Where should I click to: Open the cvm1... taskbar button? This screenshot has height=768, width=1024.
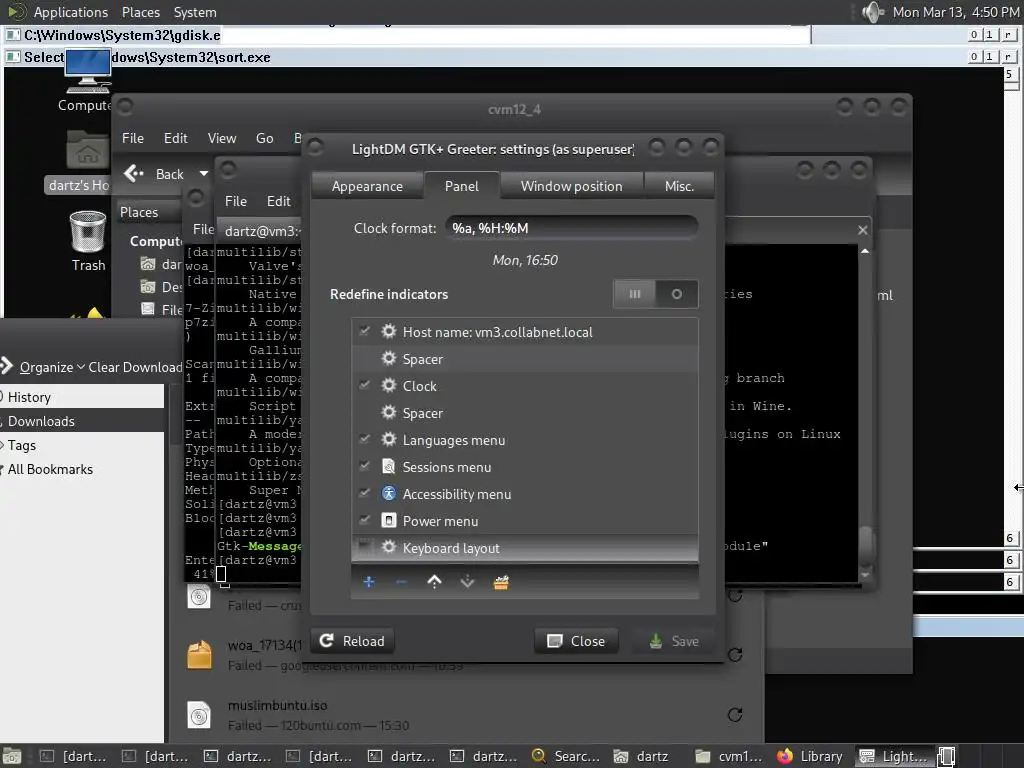click(x=729, y=756)
